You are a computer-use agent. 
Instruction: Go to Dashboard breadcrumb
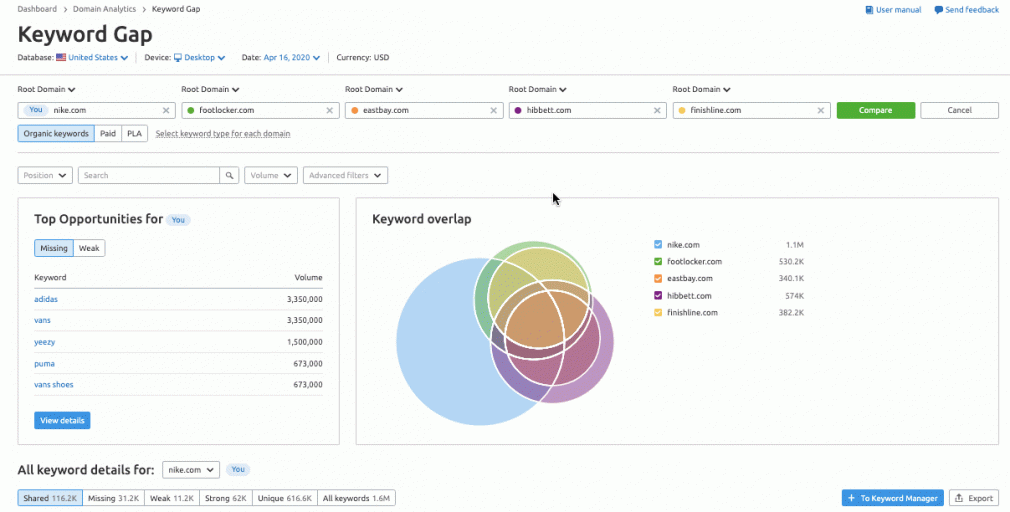(x=37, y=10)
